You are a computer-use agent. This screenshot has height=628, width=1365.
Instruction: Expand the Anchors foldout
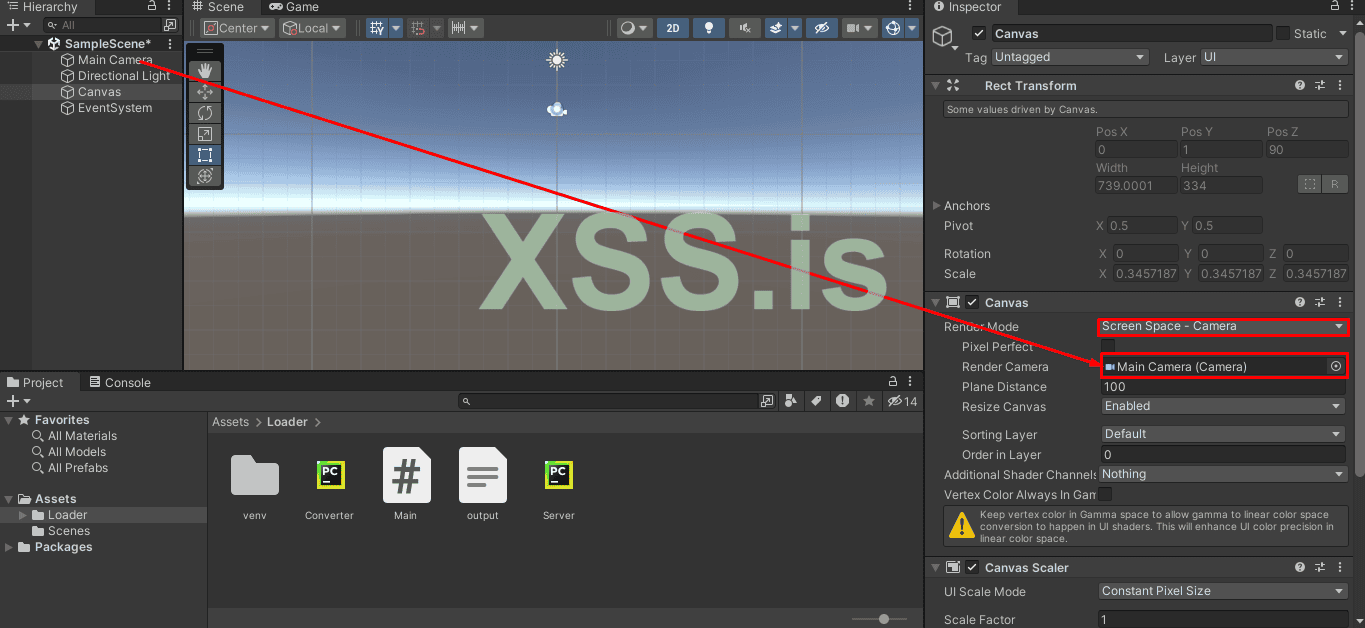937,206
